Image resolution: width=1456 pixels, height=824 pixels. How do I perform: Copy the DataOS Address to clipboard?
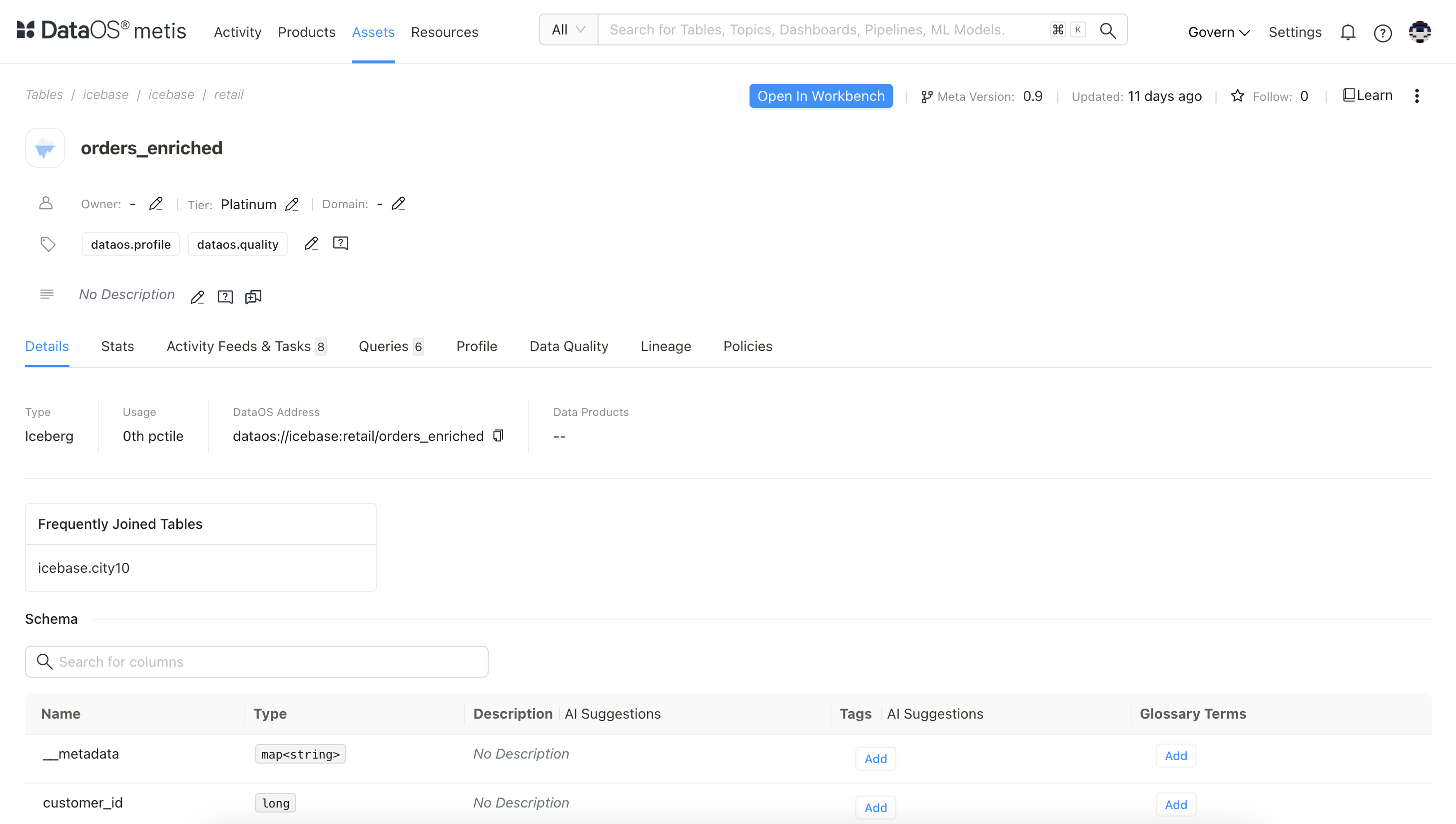point(498,436)
